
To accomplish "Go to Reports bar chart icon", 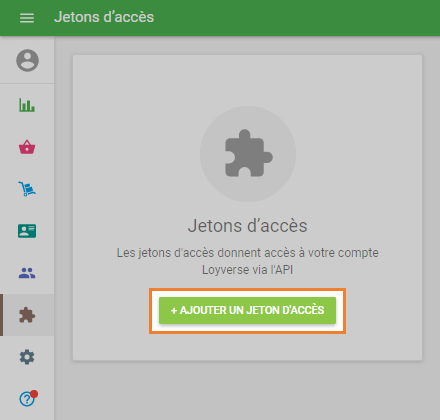I will tap(27, 105).
